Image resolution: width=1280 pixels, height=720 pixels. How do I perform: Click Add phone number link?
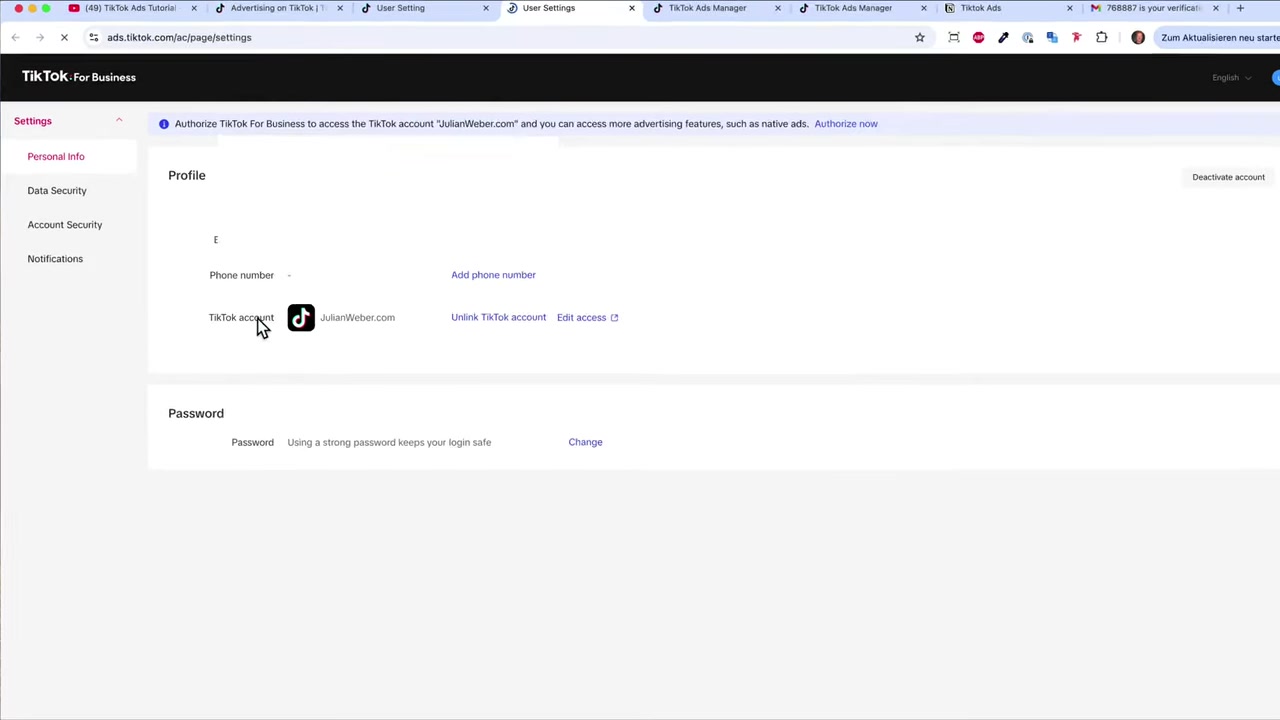pos(493,275)
